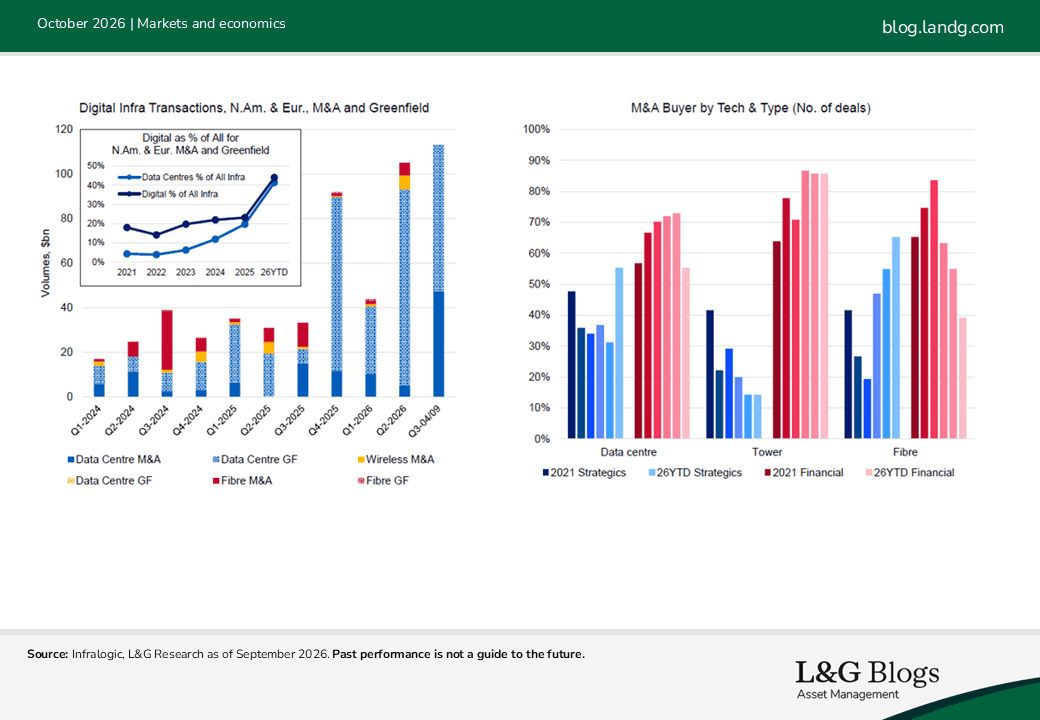
Task: Click the Q2-2026 axis label
Action: (392, 420)
